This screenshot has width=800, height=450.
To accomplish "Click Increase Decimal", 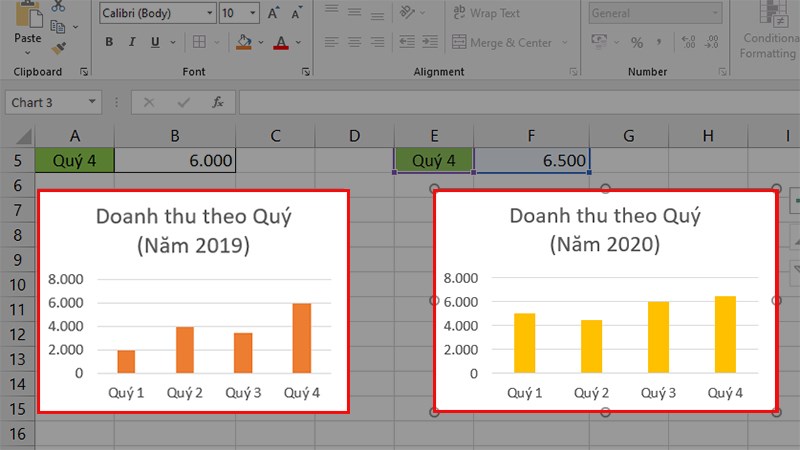I will [688, 42].
